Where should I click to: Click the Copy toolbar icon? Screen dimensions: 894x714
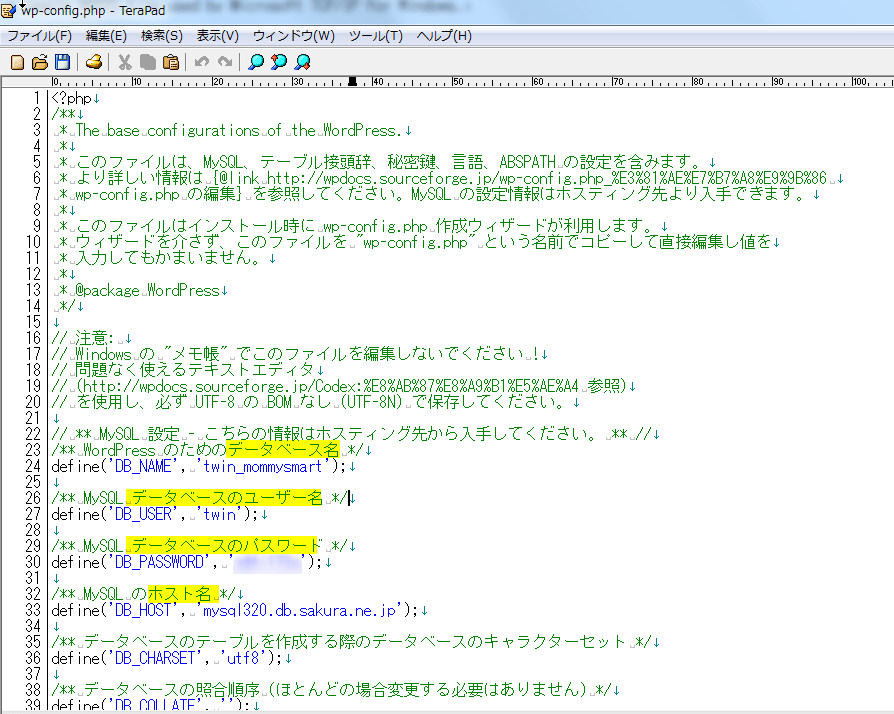(148, 62)
